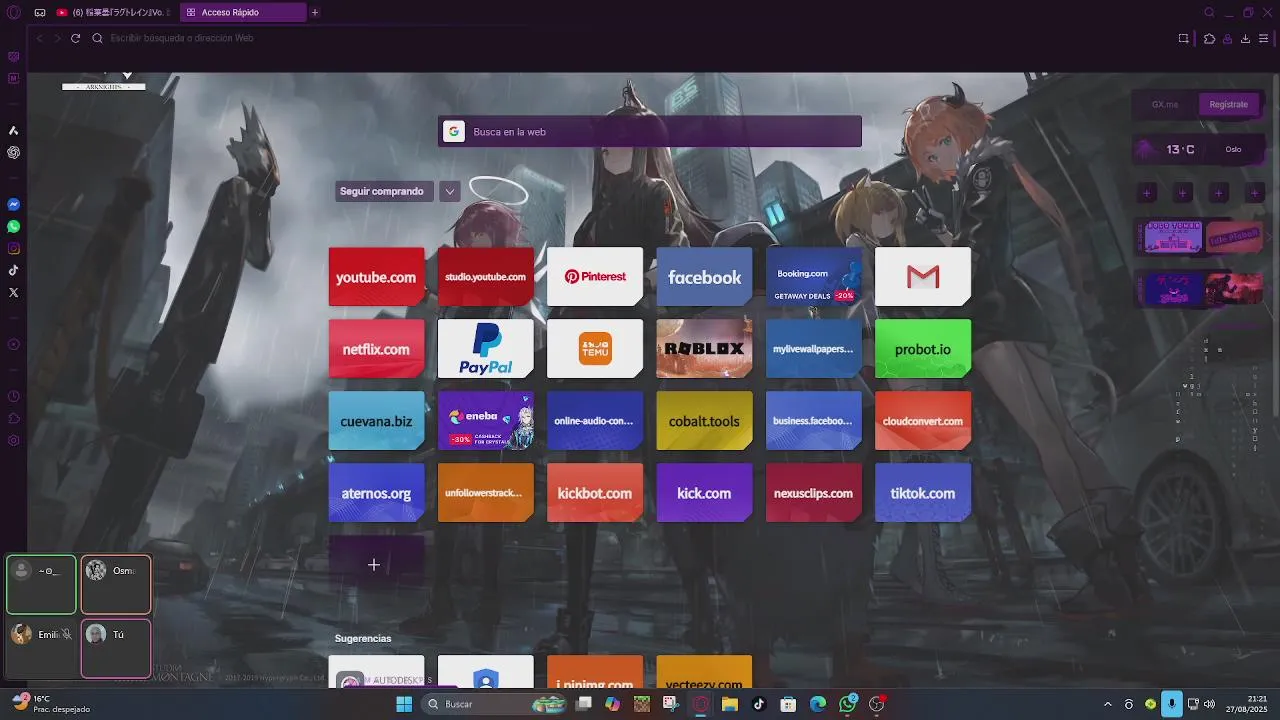The width and height of the screenshot is (1280, 720).
Task: Open the youtube.com speed dial
Action: (376, 277)
